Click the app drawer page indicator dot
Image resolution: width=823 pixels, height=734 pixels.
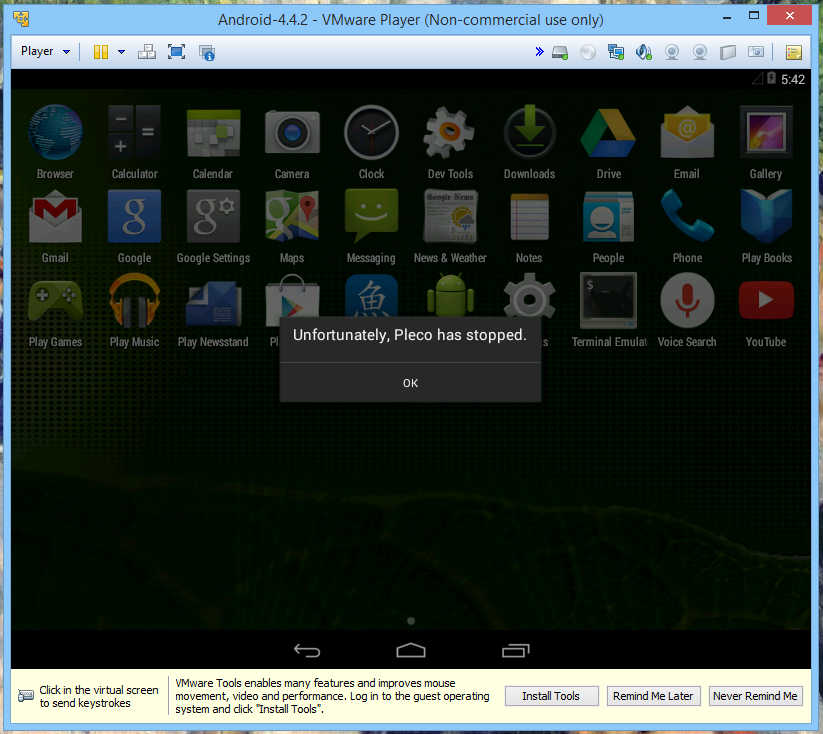pyautogui.click(x=411, y=621)
